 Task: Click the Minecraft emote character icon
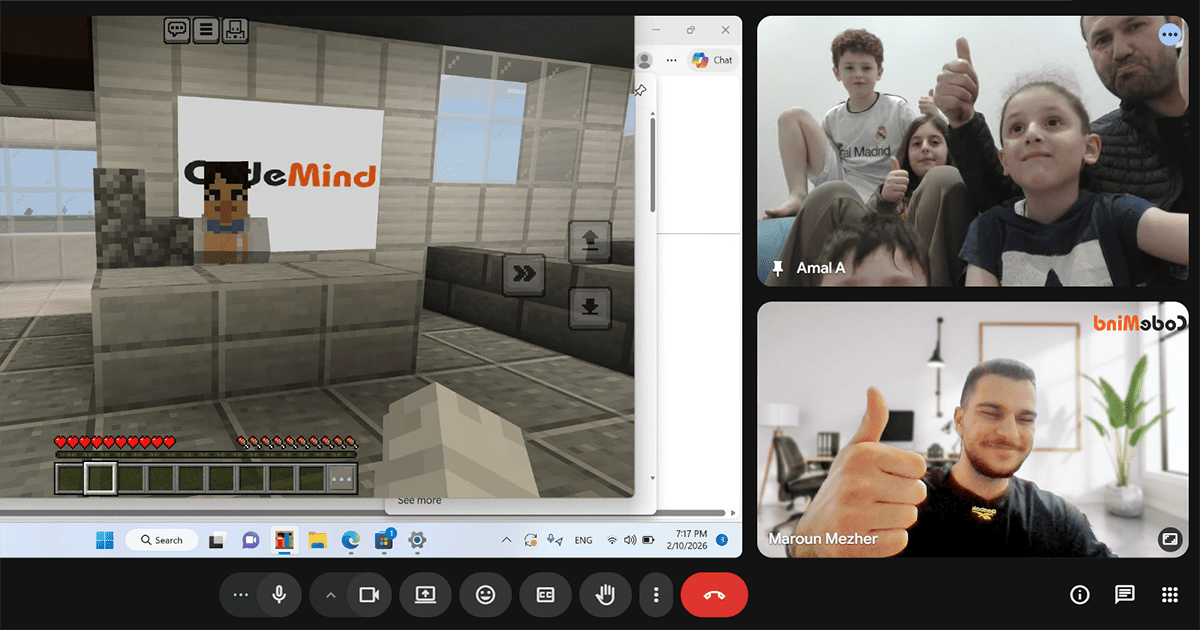[235, 30]
